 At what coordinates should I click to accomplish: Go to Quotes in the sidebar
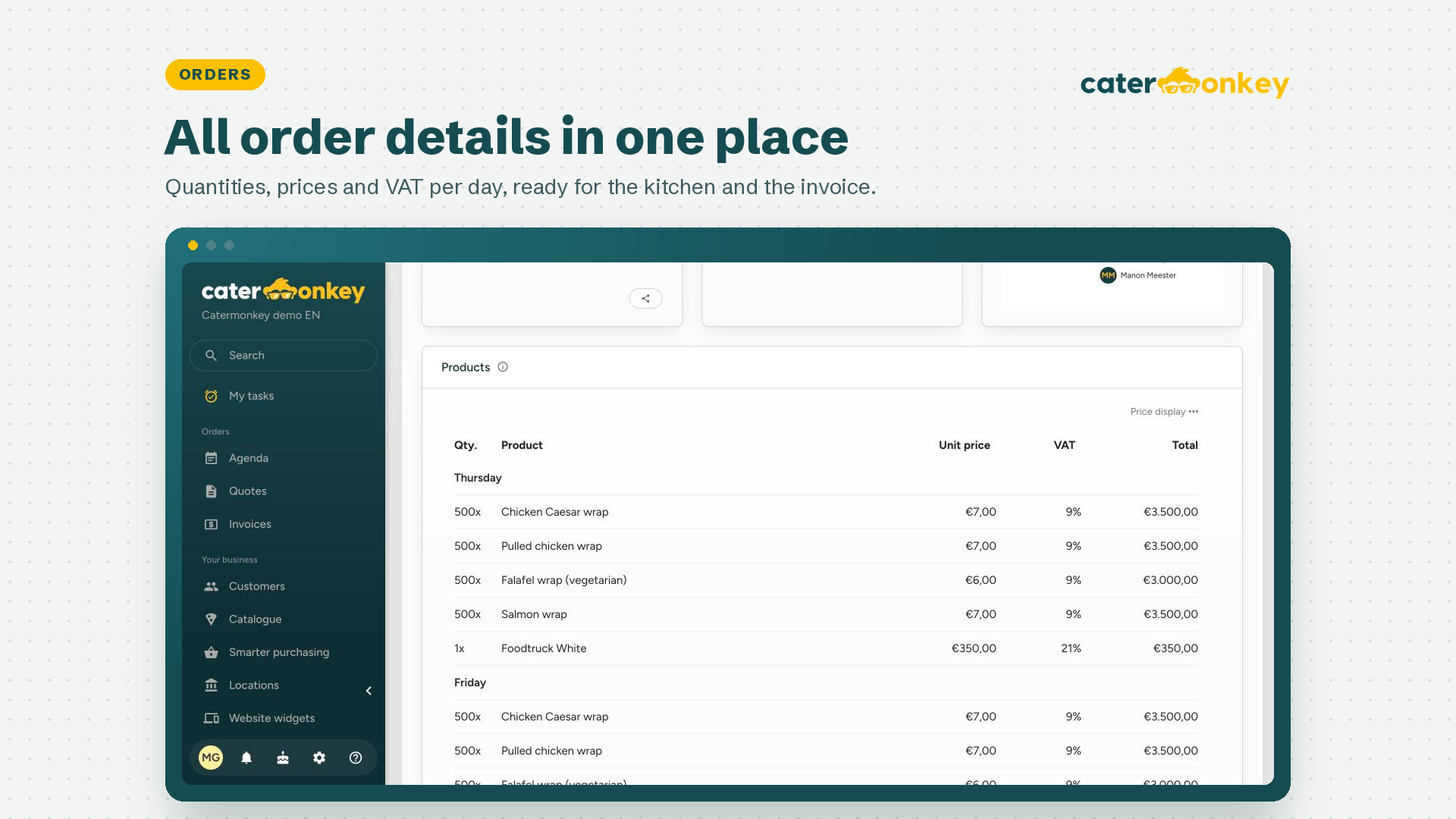pyautogui.click(x=247, y=491)
